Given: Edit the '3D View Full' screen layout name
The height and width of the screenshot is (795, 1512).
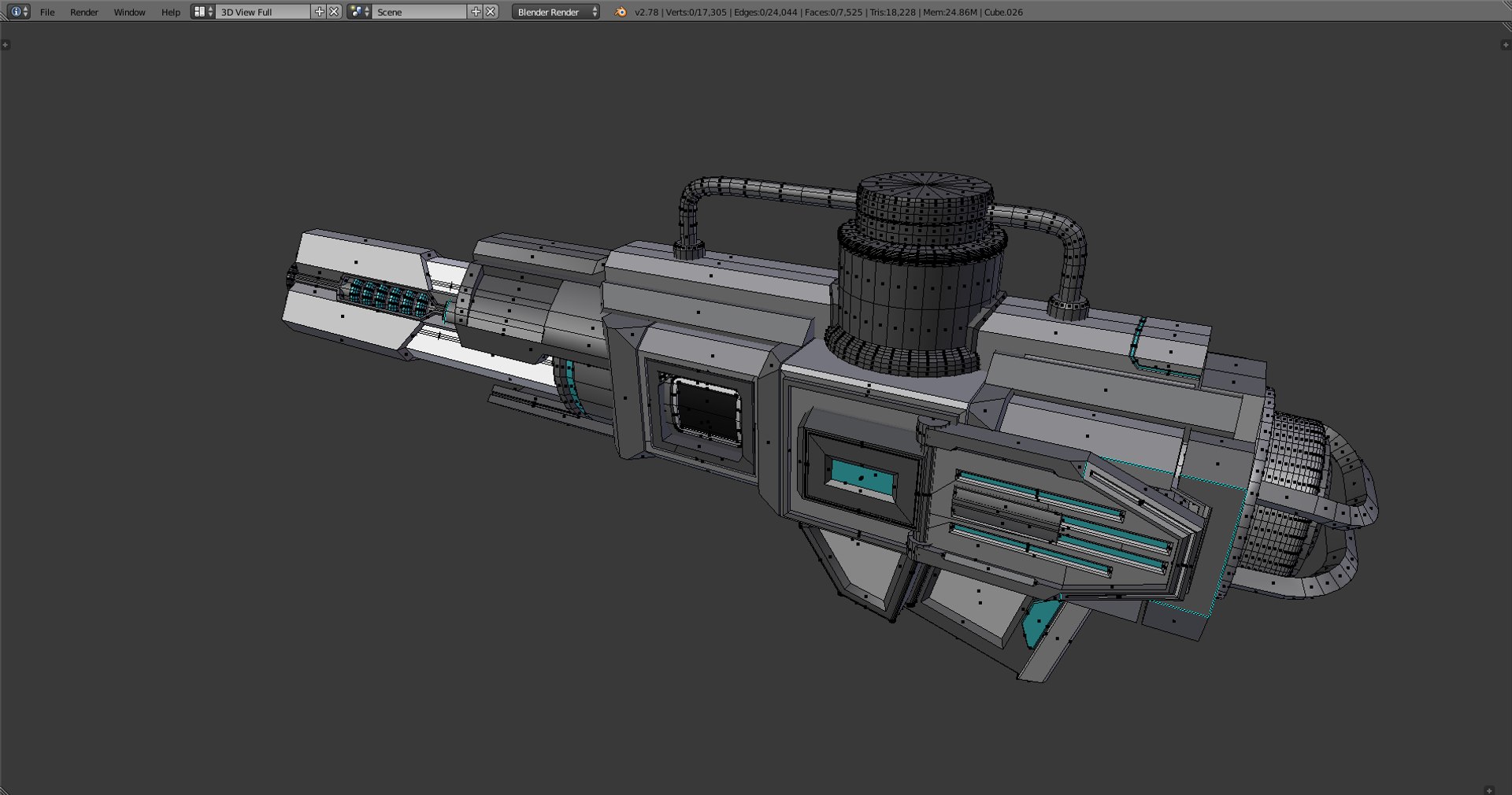Looking at the screenshot, I should [x=264, y=12].
